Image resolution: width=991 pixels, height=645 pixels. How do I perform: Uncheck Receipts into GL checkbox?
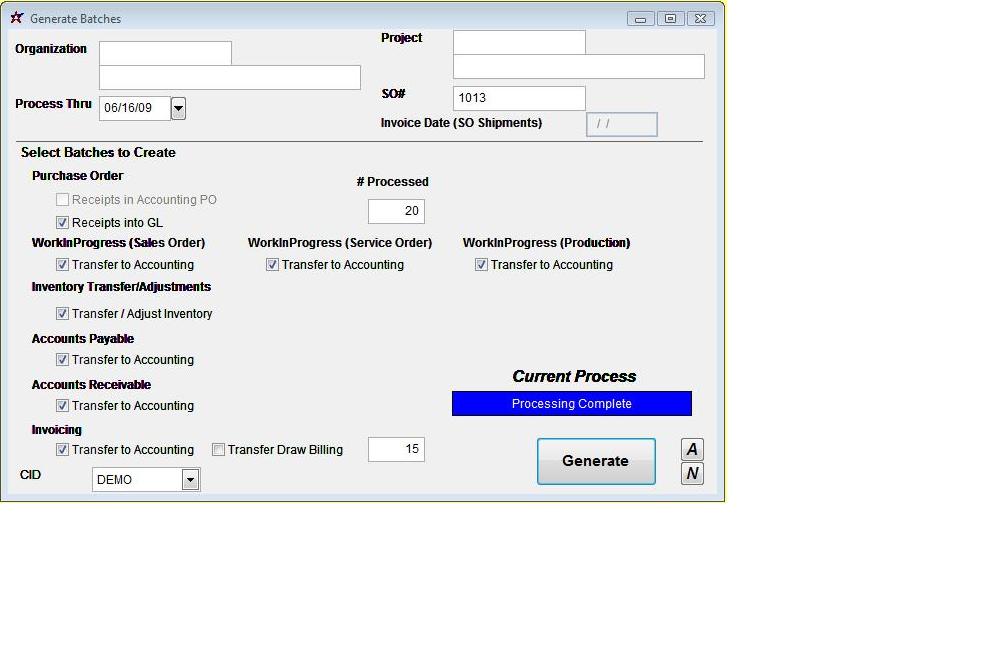(x=62, y=223)
